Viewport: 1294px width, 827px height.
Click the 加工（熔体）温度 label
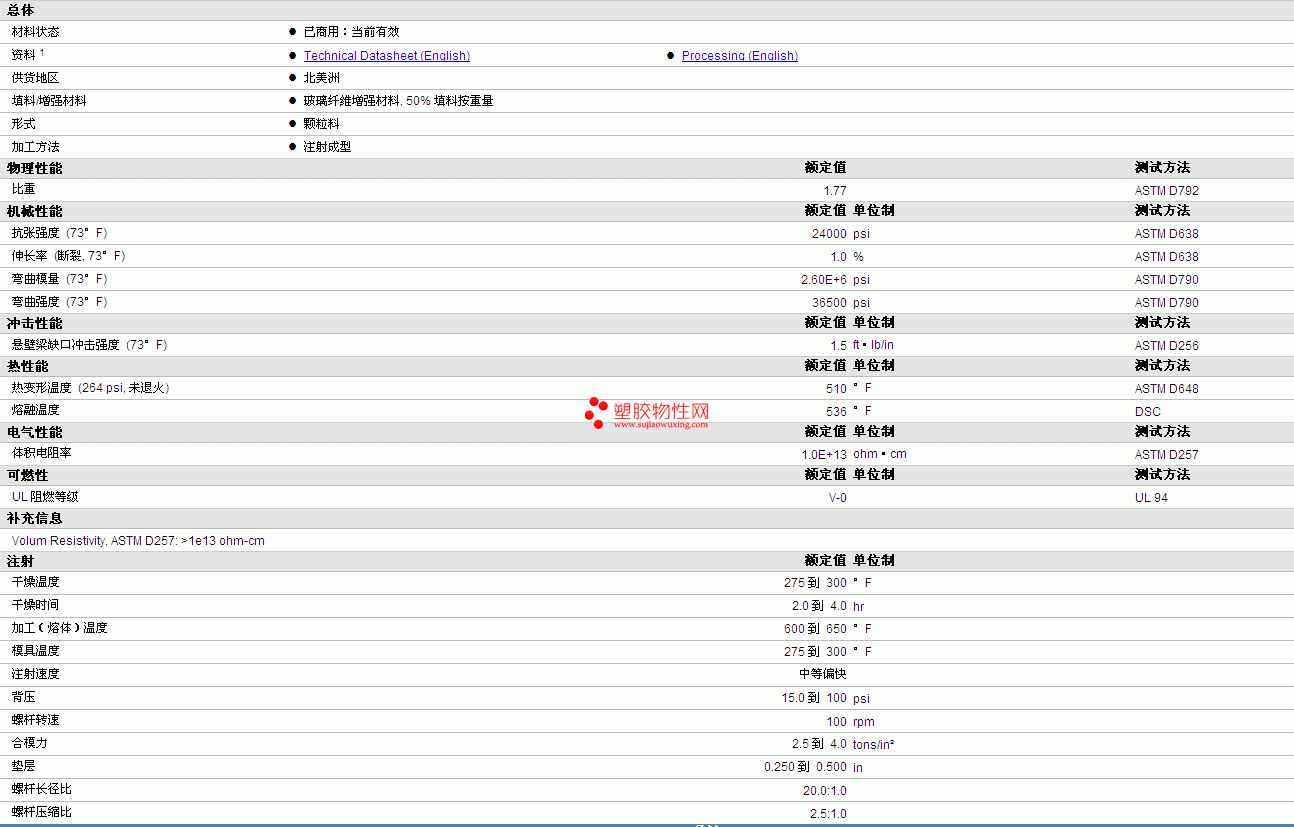(60, 628)
